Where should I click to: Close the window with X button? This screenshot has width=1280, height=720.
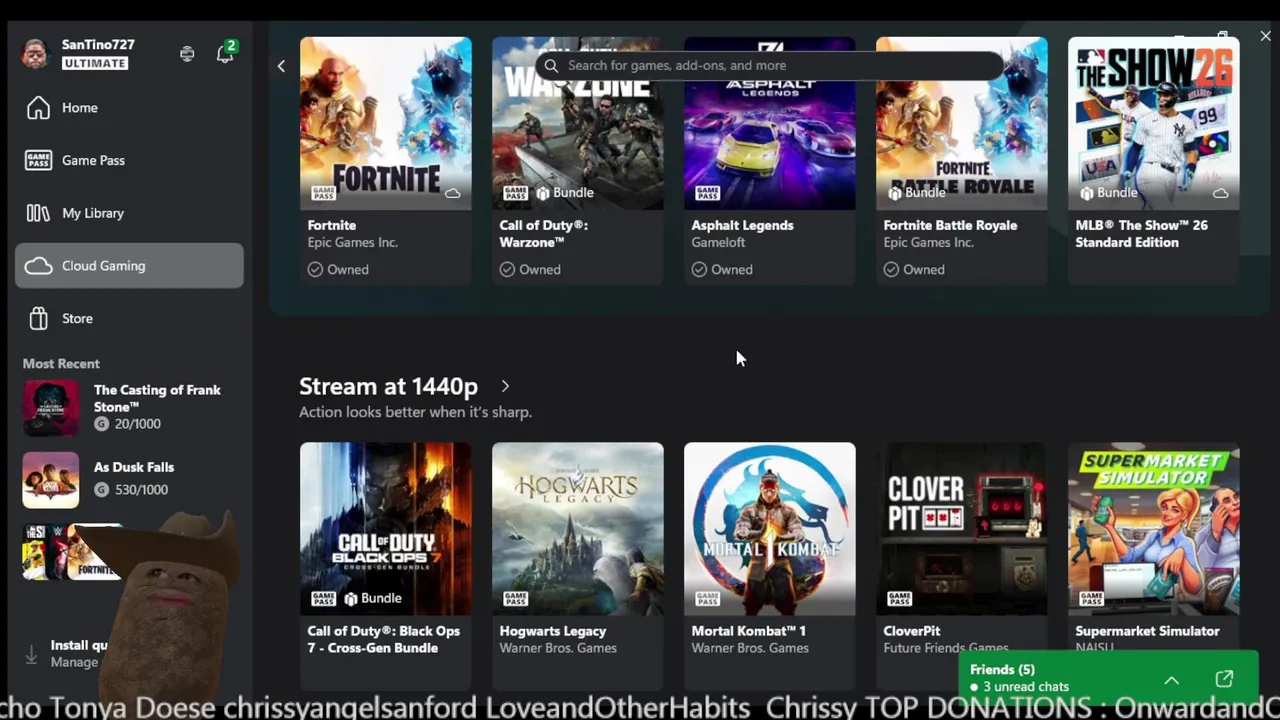point(1265,36)
